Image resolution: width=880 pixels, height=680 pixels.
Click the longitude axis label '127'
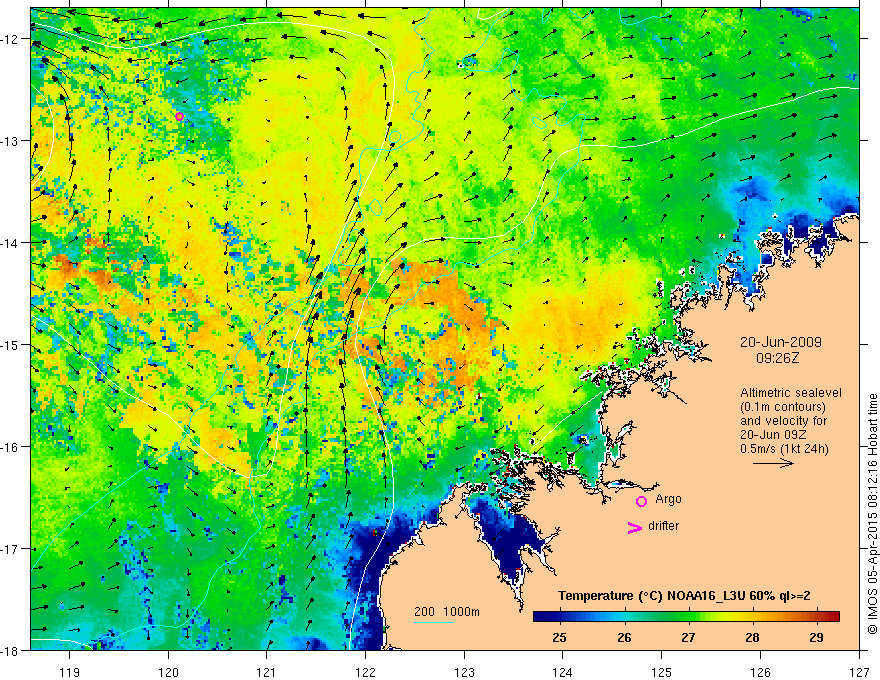point(859,672)
